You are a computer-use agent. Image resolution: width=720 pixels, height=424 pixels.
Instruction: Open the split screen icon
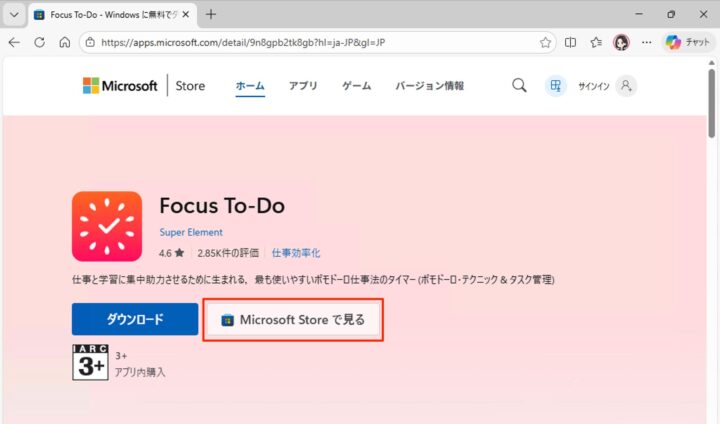[x=571, y=43]
